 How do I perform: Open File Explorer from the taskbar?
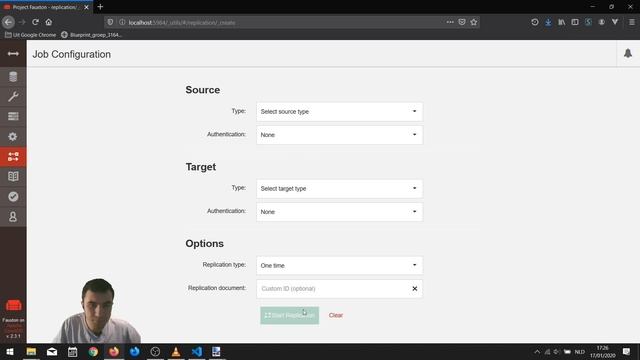point(31,351)
